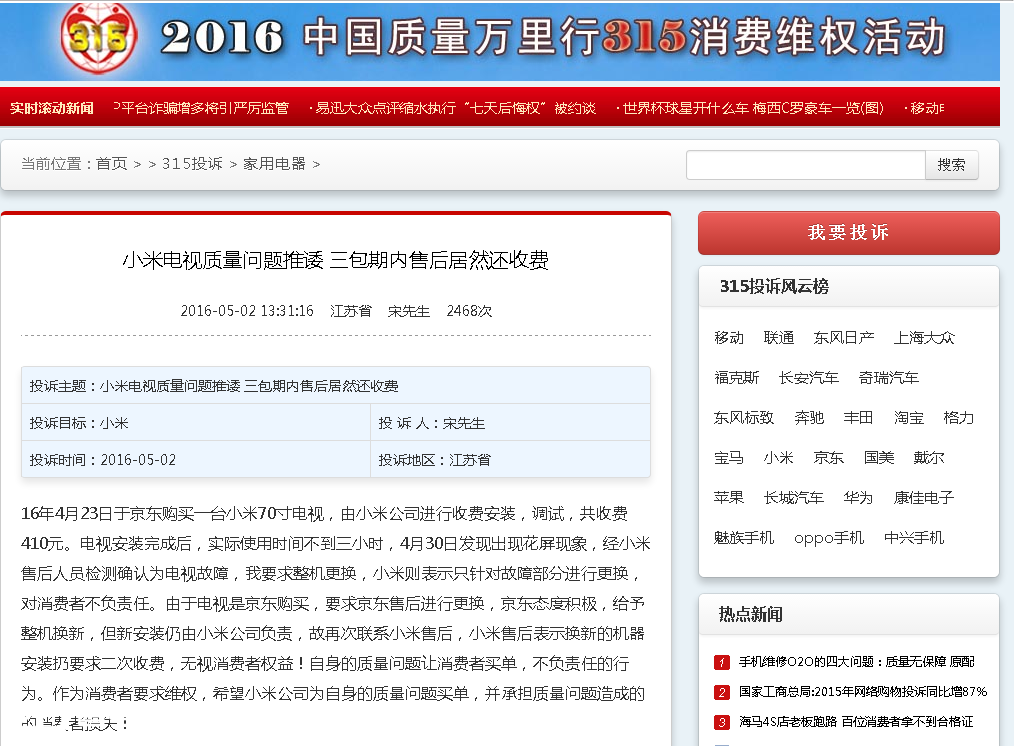Select 东风日产 in the complaint ranking
1014x746 pixels.
pos(844,337)
